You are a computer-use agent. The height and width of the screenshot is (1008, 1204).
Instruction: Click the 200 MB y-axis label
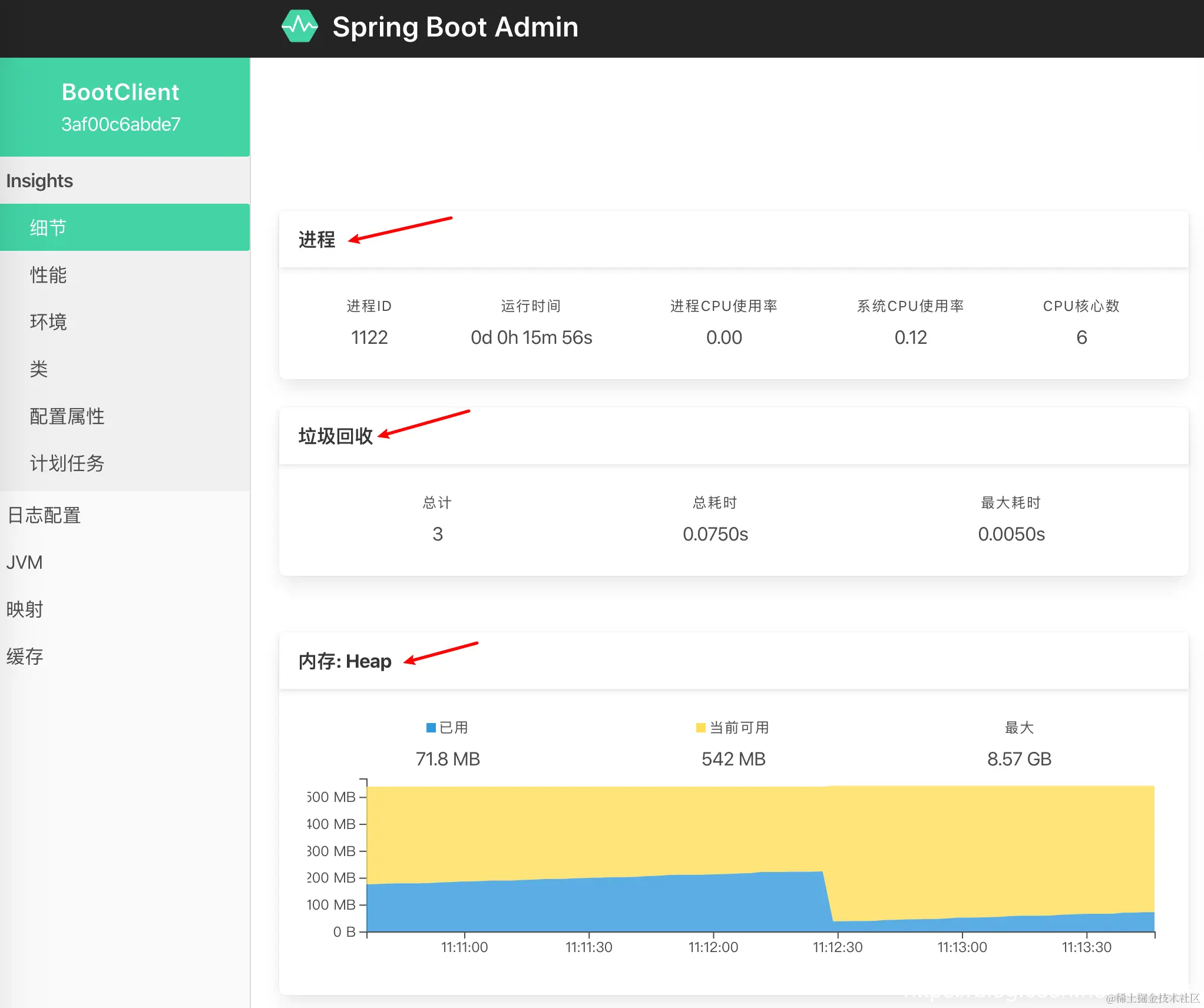pyautogui.click(x=331, y=878)
